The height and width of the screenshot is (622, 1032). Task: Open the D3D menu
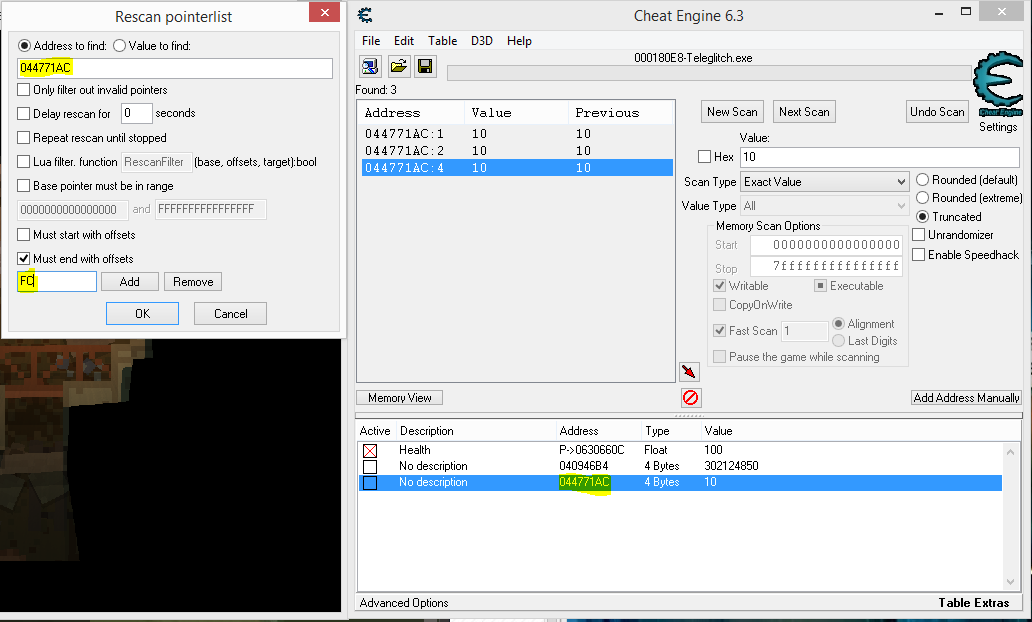tap(482, 41)
